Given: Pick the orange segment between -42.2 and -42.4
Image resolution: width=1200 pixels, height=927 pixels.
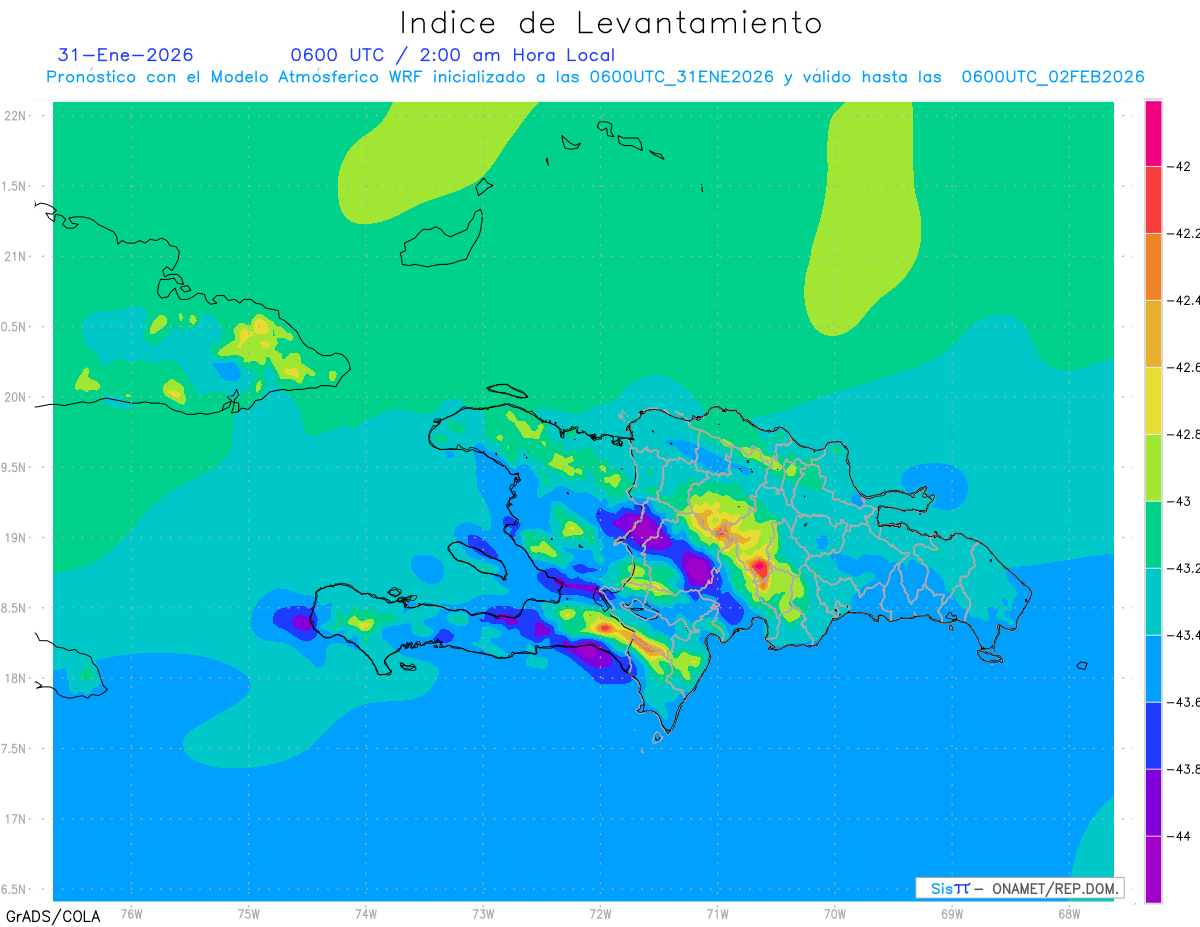Looking at the screenshot, I should (x=1153, y=267).
